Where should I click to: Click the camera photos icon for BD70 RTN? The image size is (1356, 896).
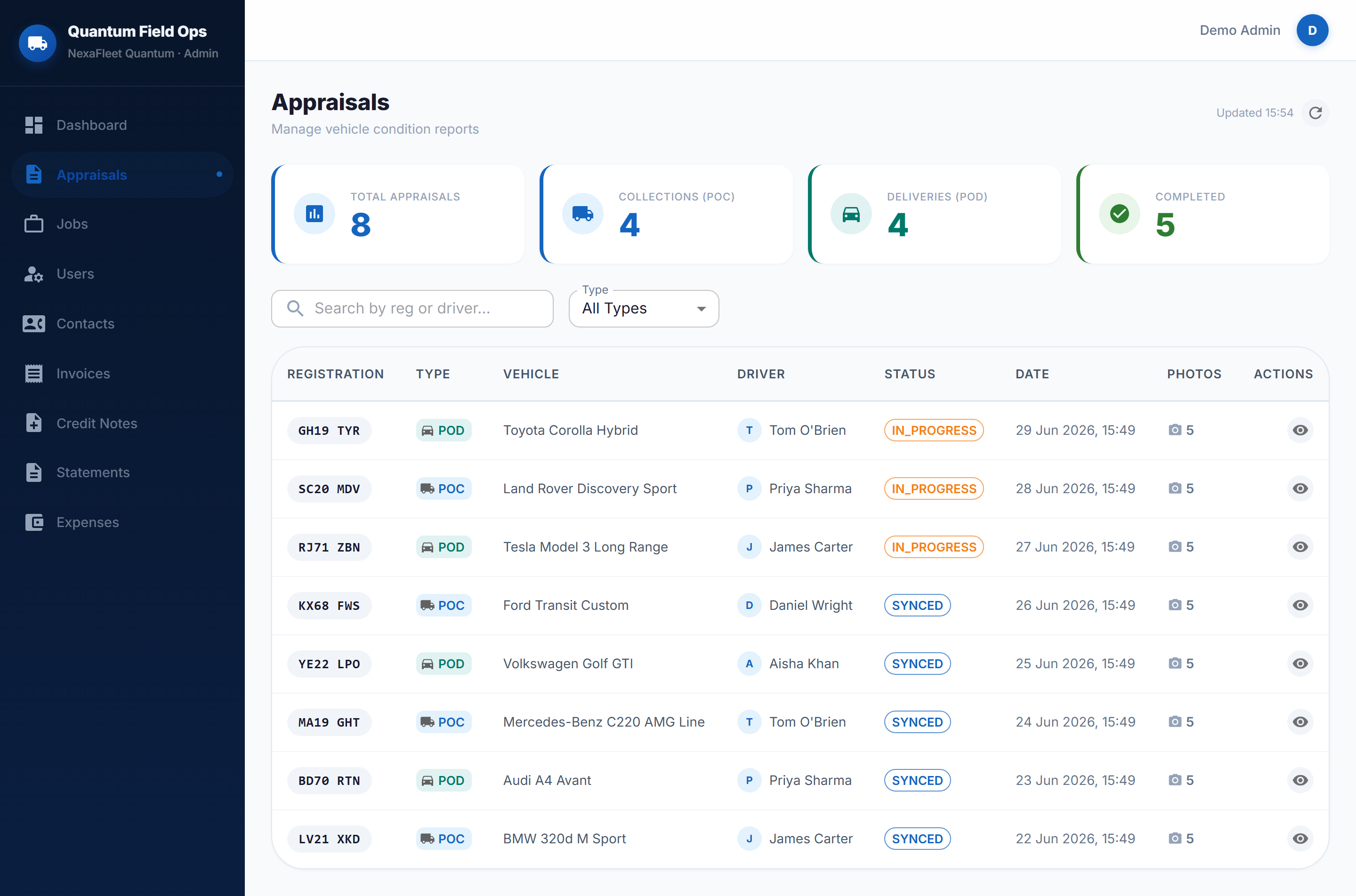coord(1175,780)
